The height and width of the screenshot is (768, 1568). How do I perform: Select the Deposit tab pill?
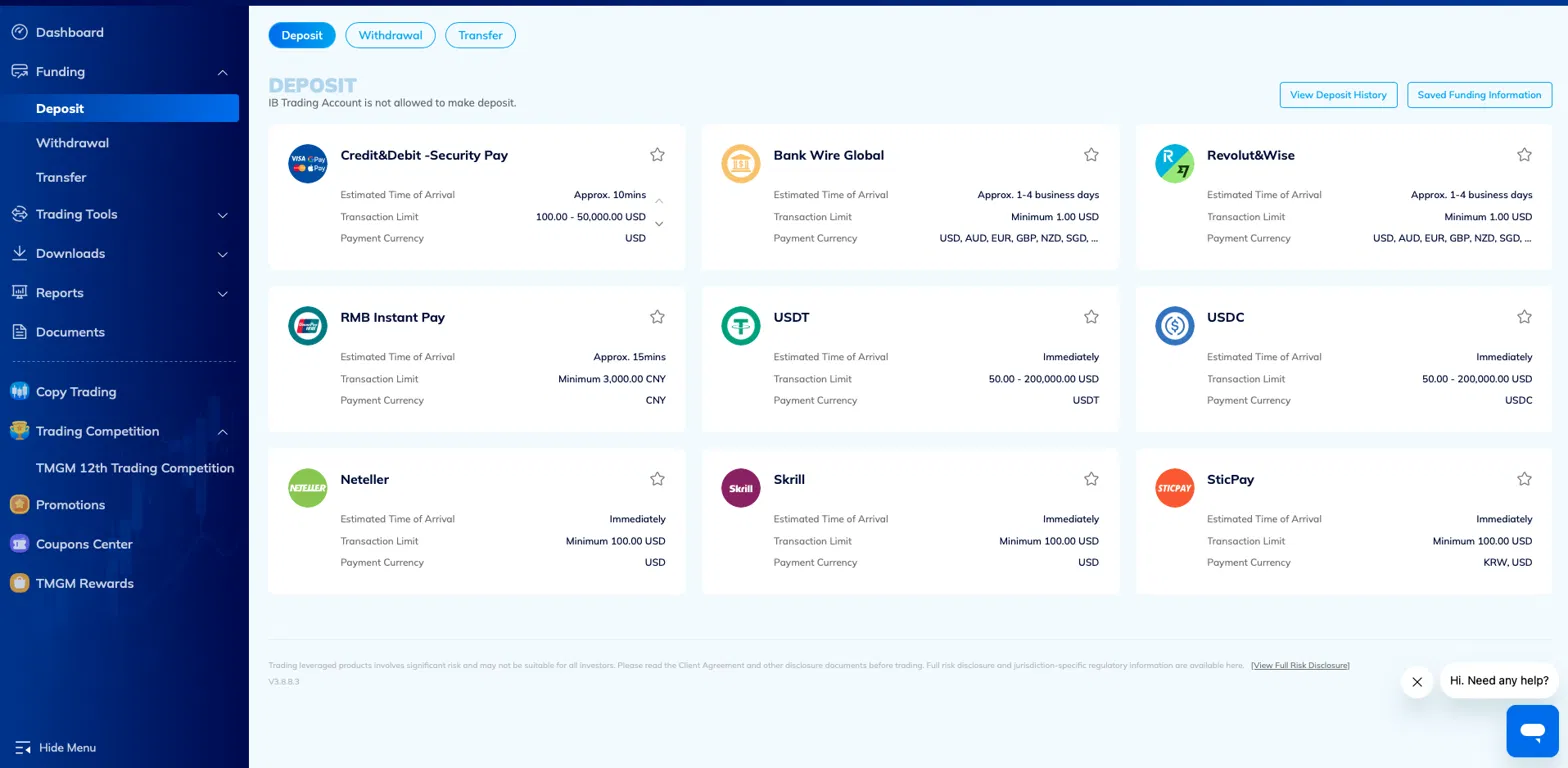[302, 35]
